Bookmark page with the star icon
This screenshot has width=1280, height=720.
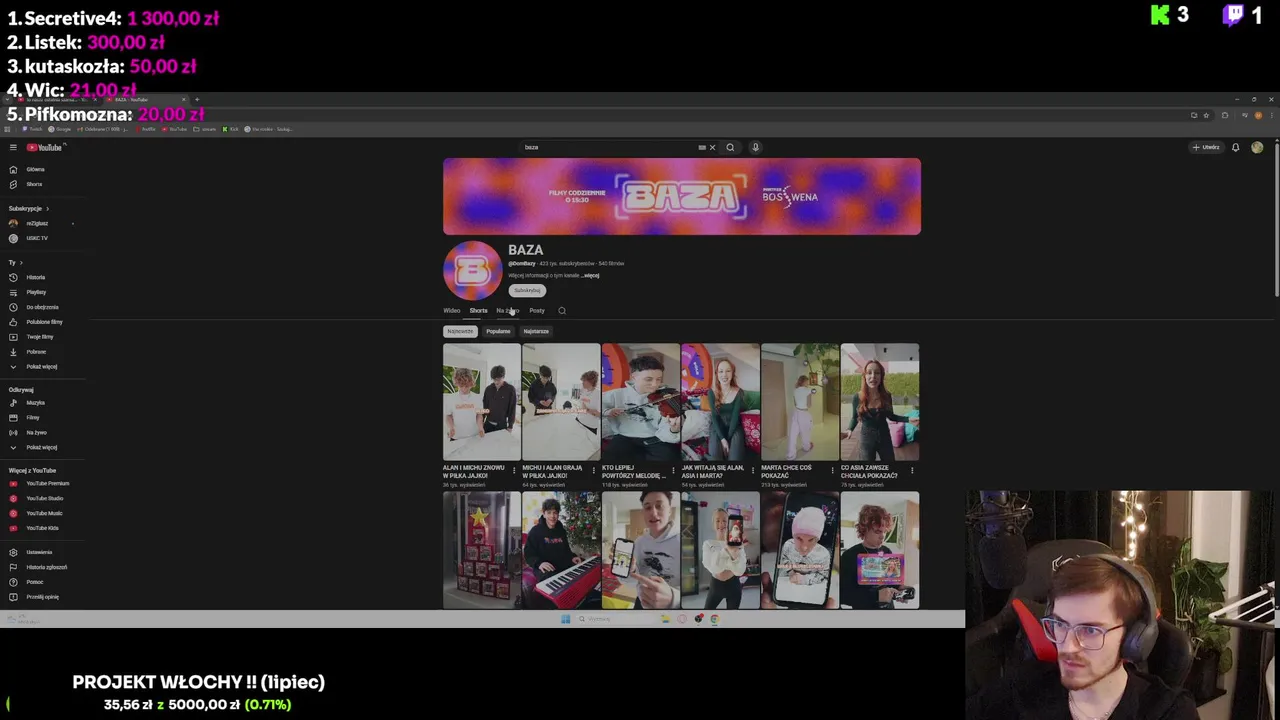click(x=1206, y=115)
